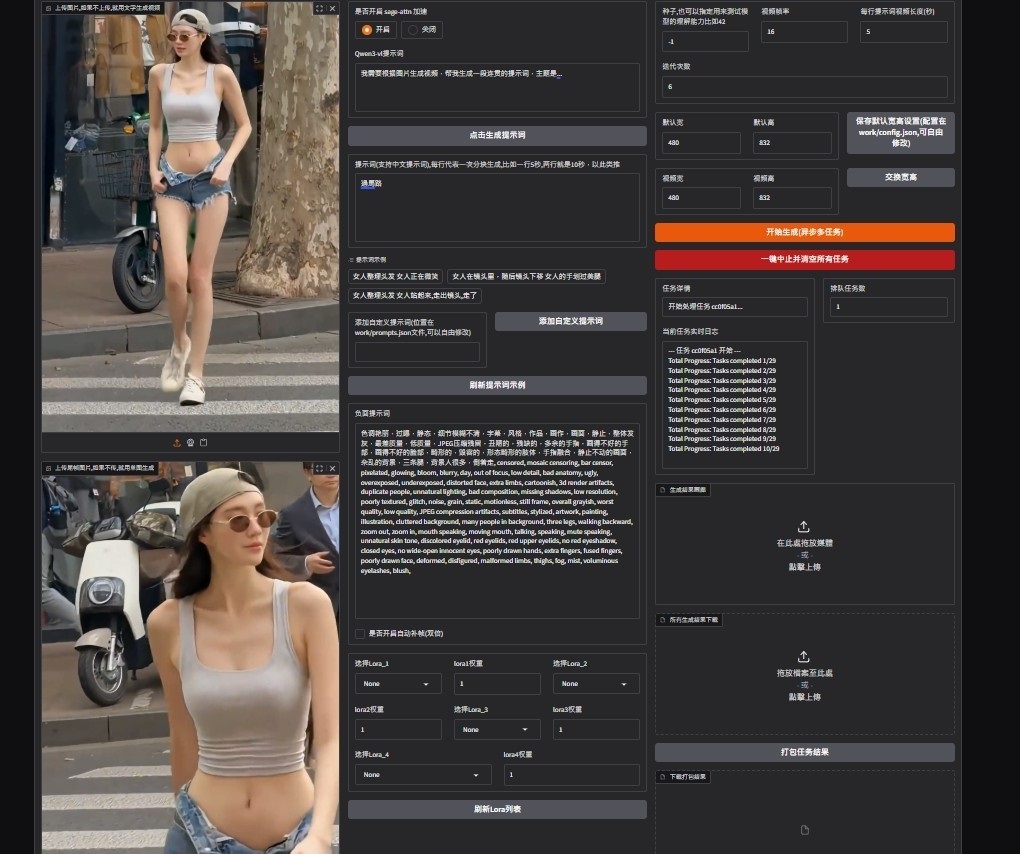Open fullscreen view of the last-frame image
The width and height of the screenshot is (1020, 854).
(319, 468)
